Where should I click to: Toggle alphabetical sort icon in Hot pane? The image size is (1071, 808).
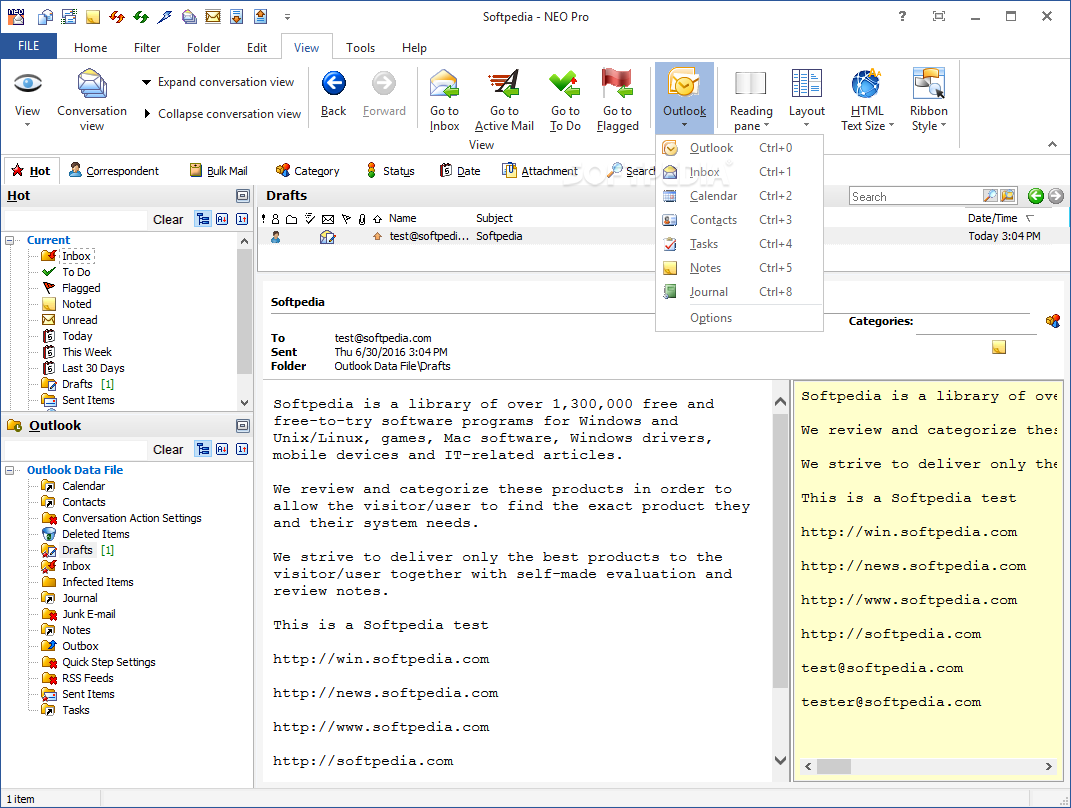(x=222, y=219)
